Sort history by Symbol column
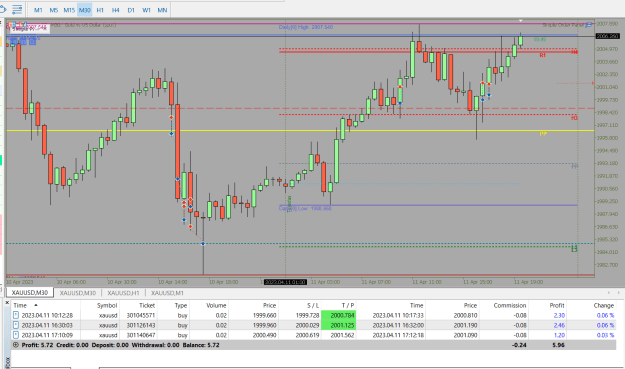The width and height of the screenshot is (625, 369). [107, 305]
